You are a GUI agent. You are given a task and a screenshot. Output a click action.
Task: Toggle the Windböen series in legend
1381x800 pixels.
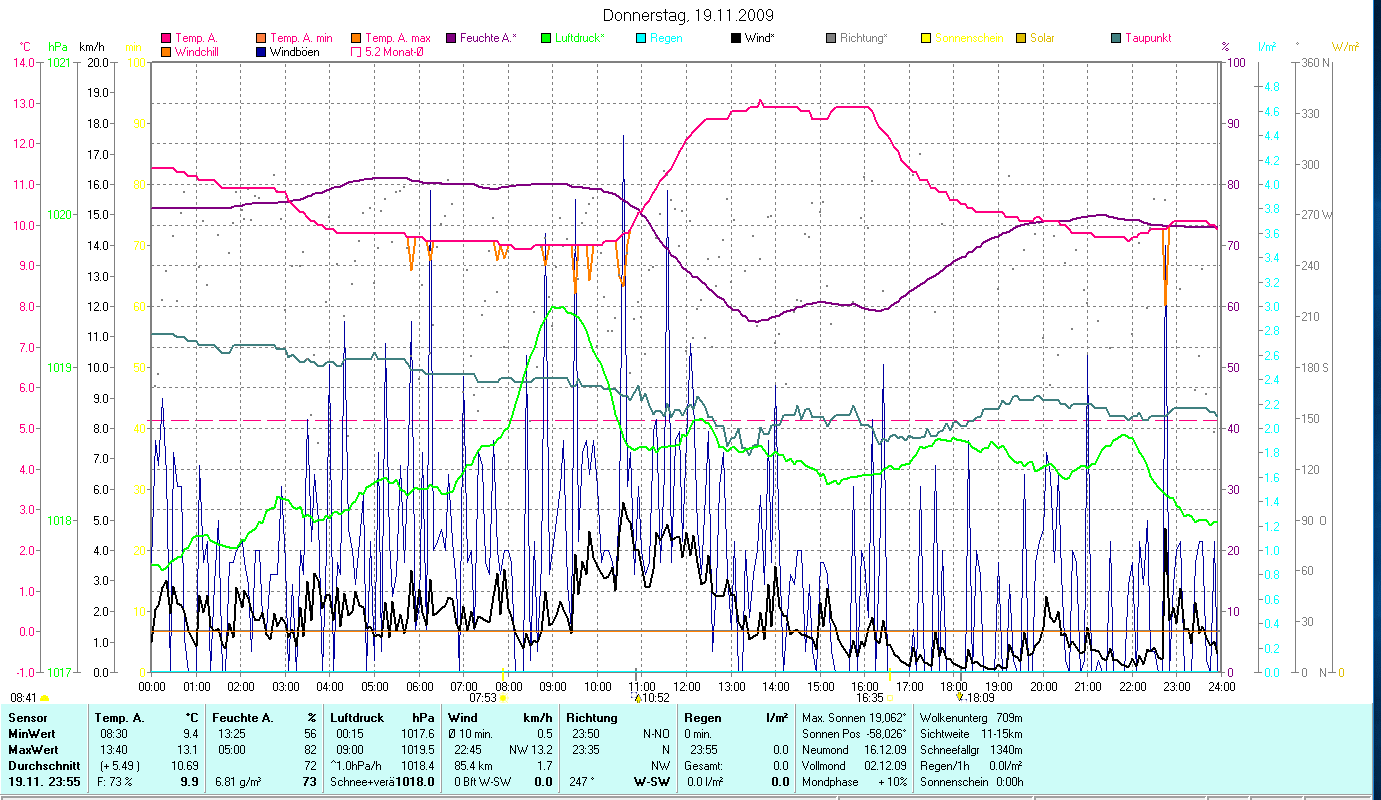[x=296, y=52]
